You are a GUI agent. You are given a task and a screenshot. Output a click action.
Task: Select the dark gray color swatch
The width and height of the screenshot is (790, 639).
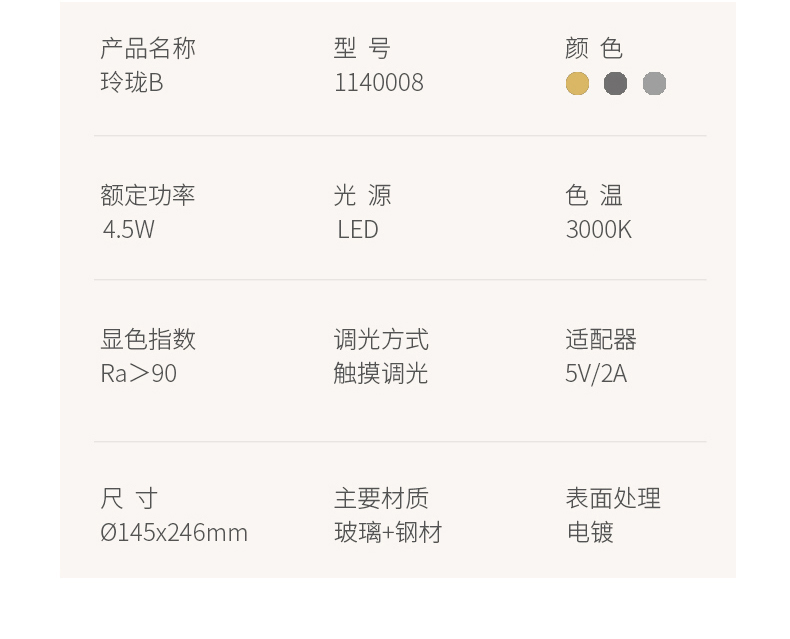616,84
